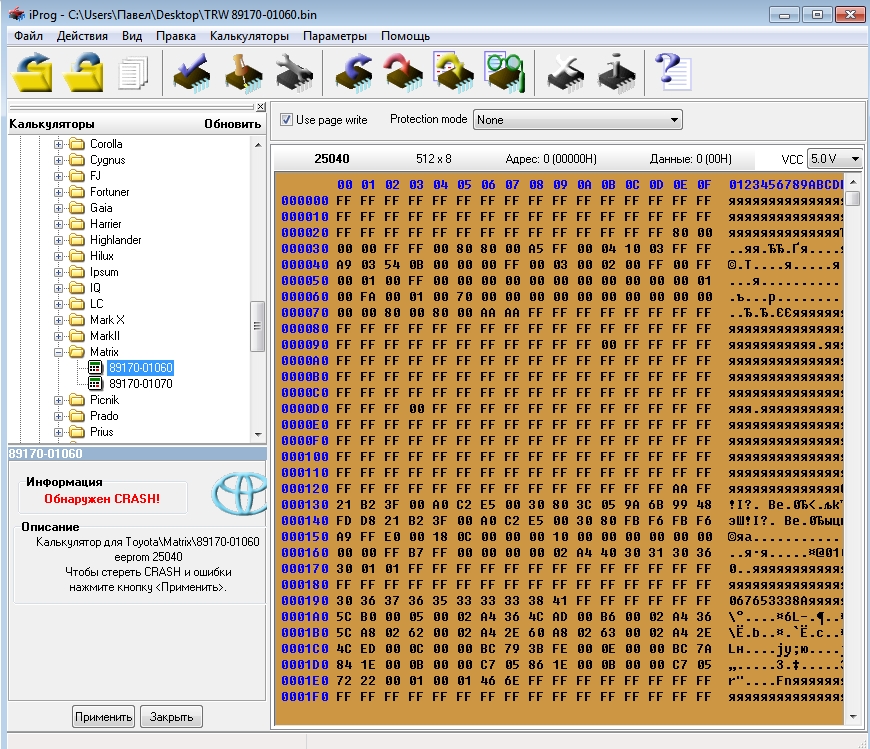Open the VCC voltage dropdown

pos(834,159)
